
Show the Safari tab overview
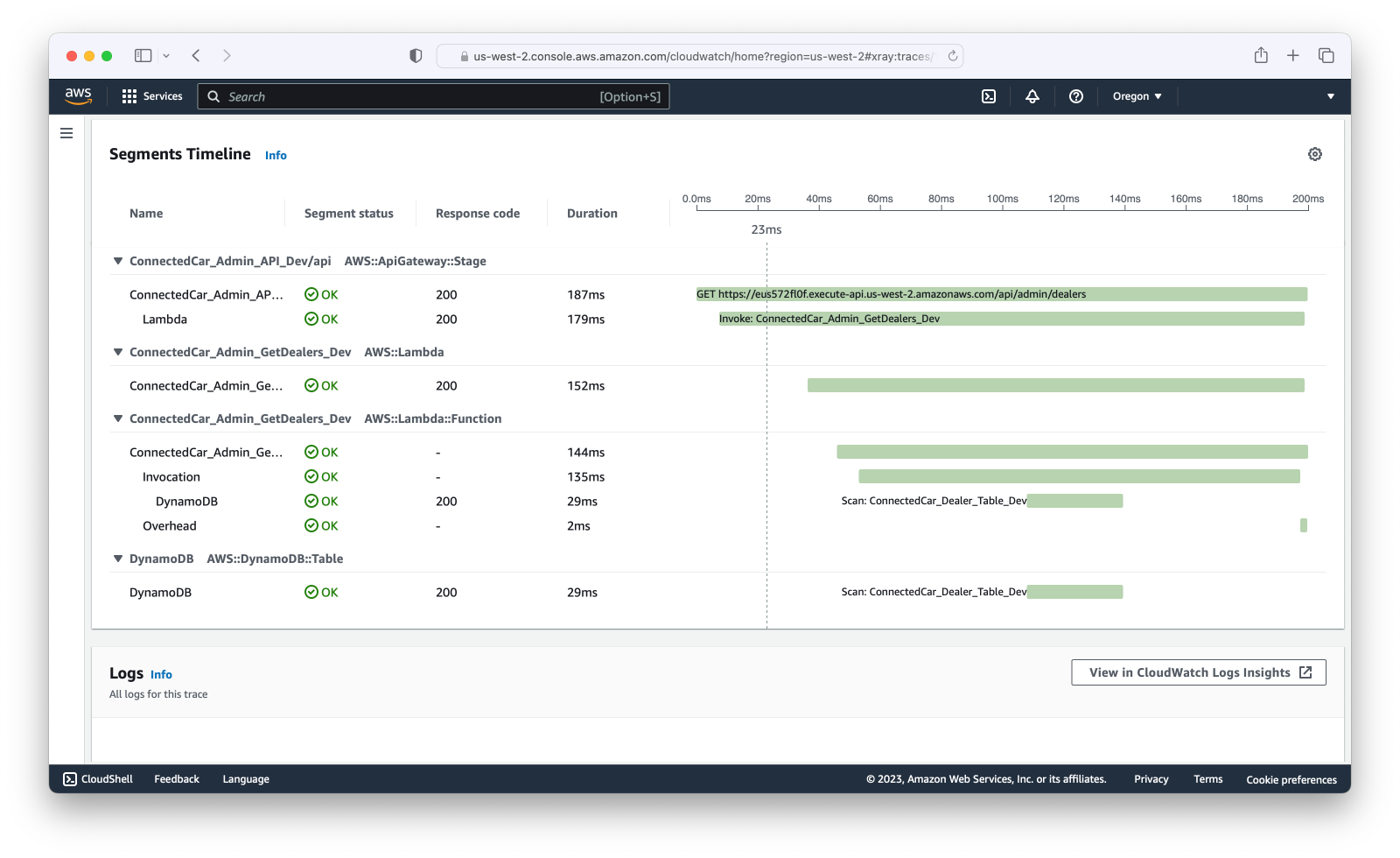pyautogui.click(x=1326, y=55)
